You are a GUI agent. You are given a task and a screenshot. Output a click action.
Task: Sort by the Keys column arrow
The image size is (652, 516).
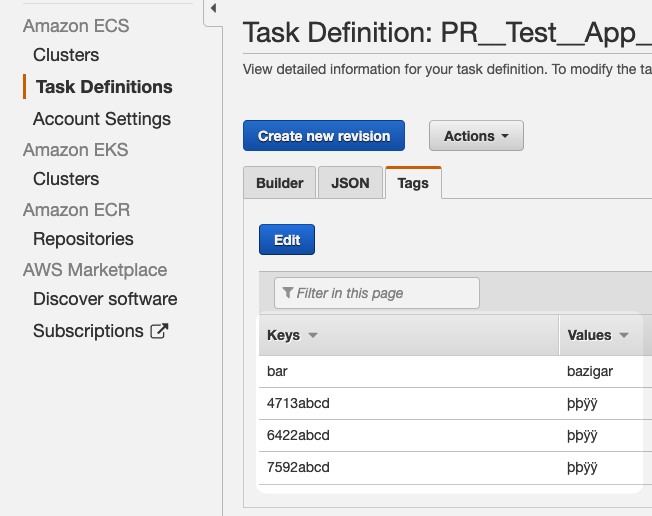(313, 335)
